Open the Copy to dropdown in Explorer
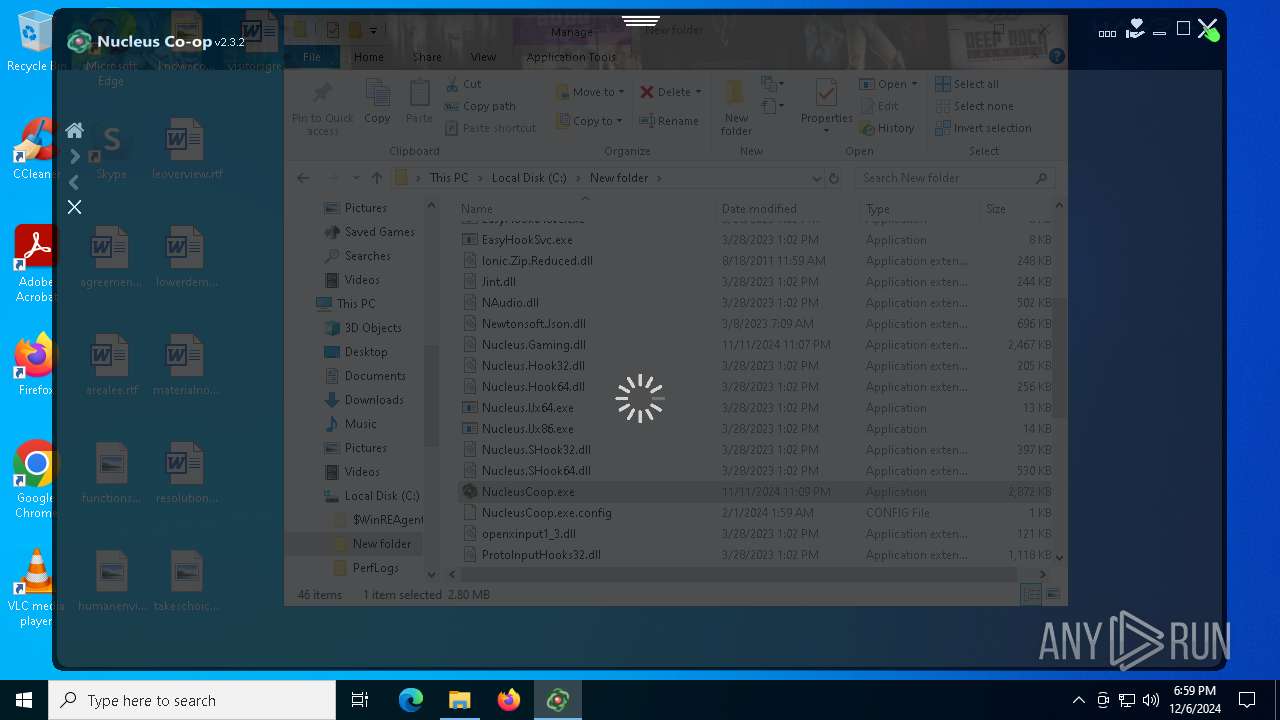Screen dimensions: 1280x720 pos(590,121)
